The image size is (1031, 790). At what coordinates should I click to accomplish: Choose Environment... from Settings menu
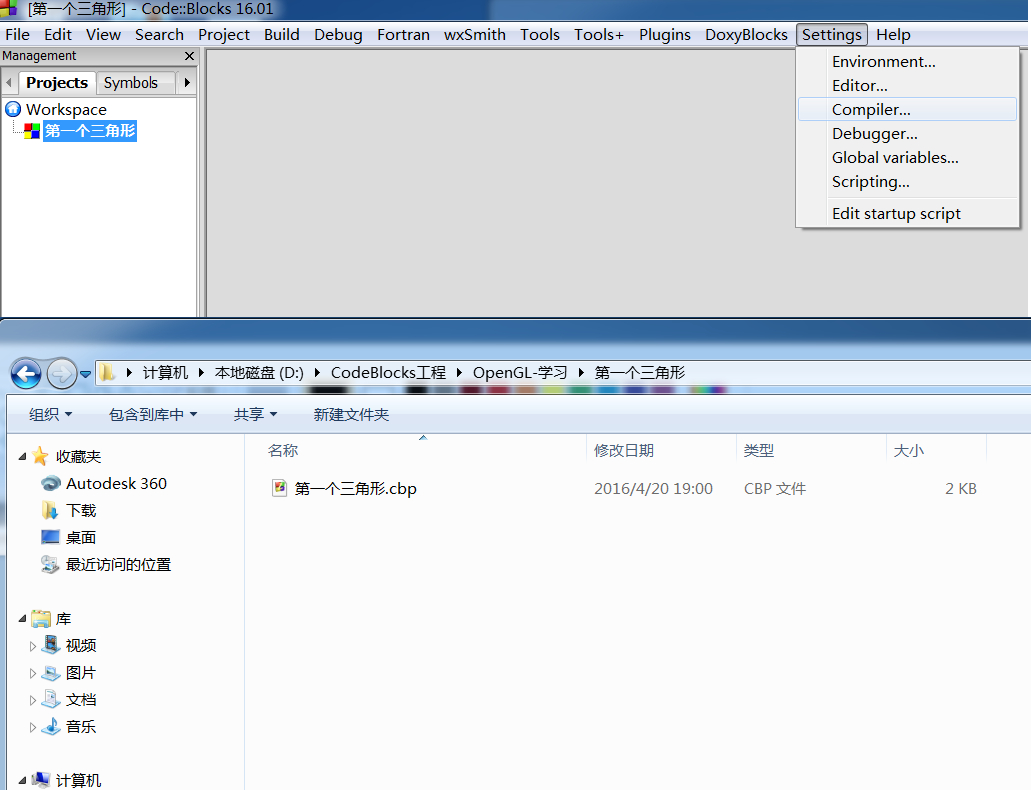907,61
